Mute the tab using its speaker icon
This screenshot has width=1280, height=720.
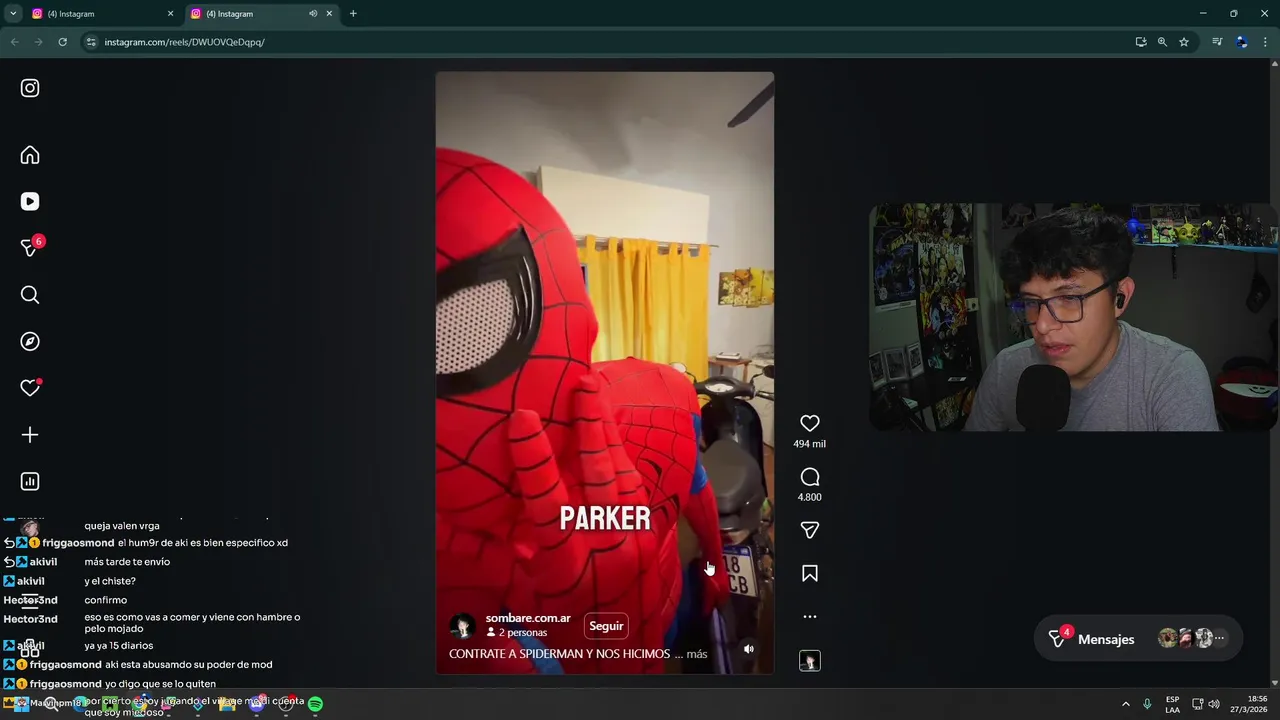pyautogui.click(x=313, y=14)
